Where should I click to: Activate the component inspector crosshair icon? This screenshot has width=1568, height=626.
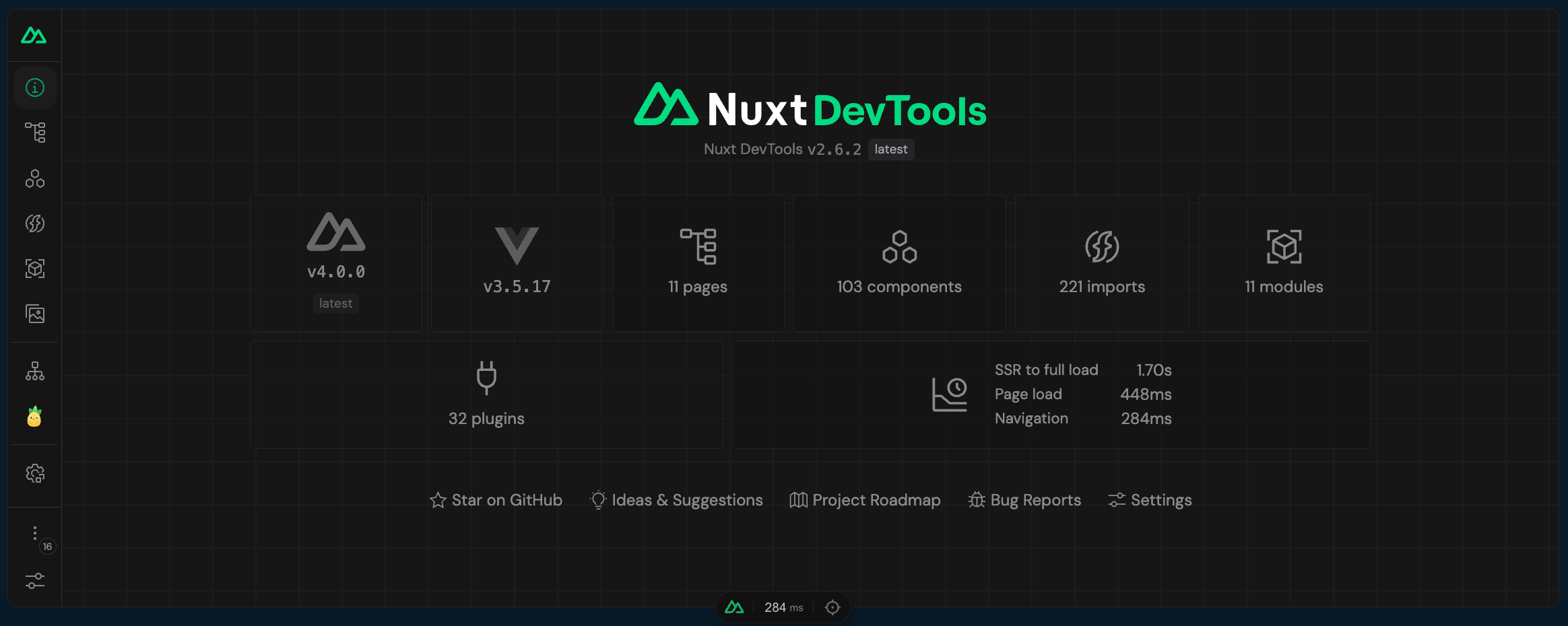coord(832,608)
